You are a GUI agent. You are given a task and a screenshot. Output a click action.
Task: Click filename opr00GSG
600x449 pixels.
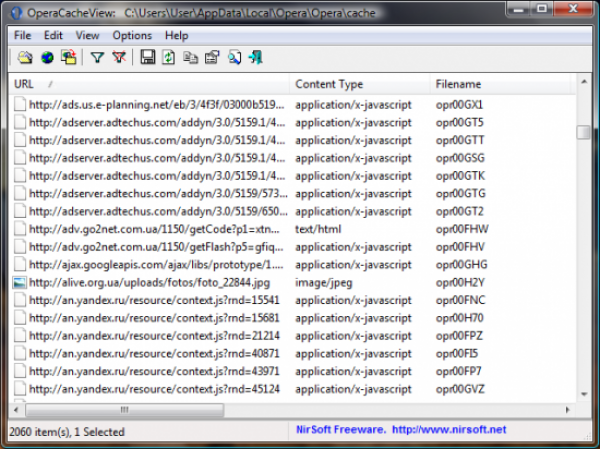pos(460,158)
